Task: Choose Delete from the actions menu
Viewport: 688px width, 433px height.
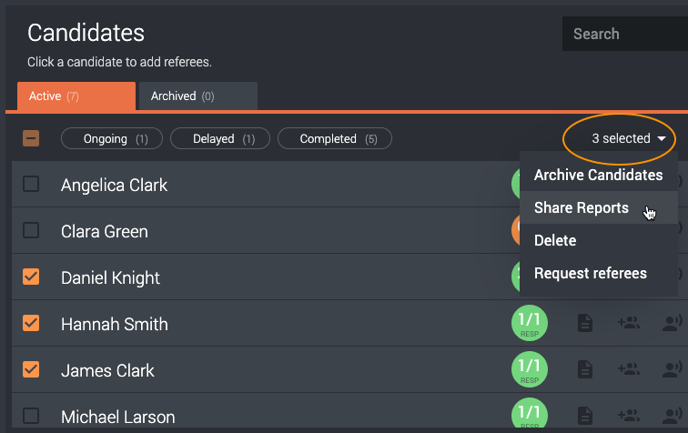Action: click(x=598, y=241)
